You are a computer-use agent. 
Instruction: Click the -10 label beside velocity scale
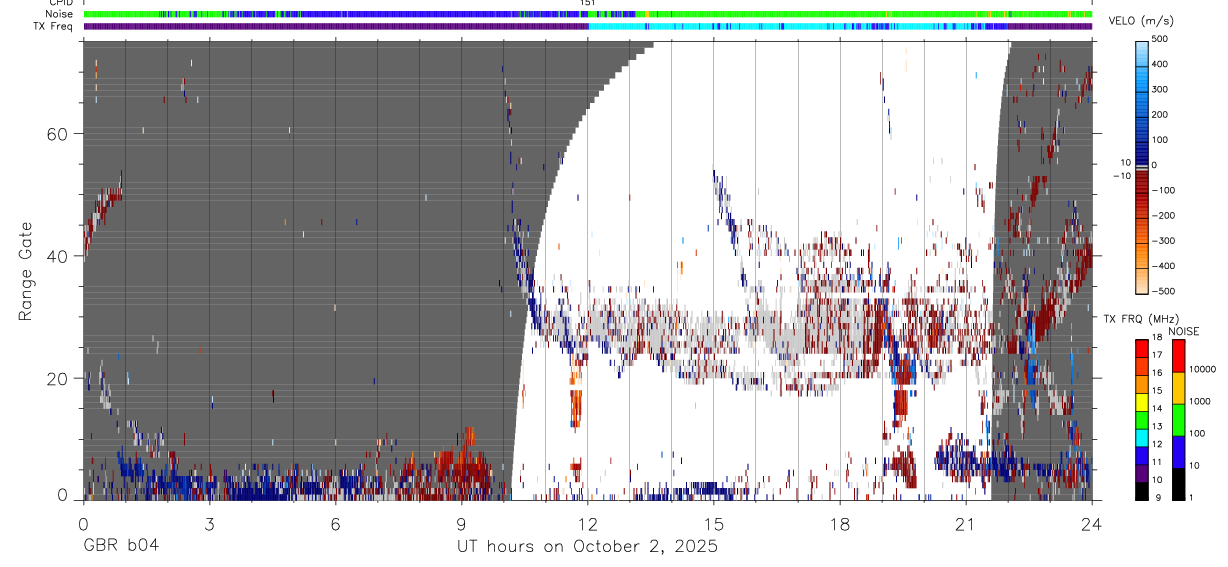pos(1121,176)
